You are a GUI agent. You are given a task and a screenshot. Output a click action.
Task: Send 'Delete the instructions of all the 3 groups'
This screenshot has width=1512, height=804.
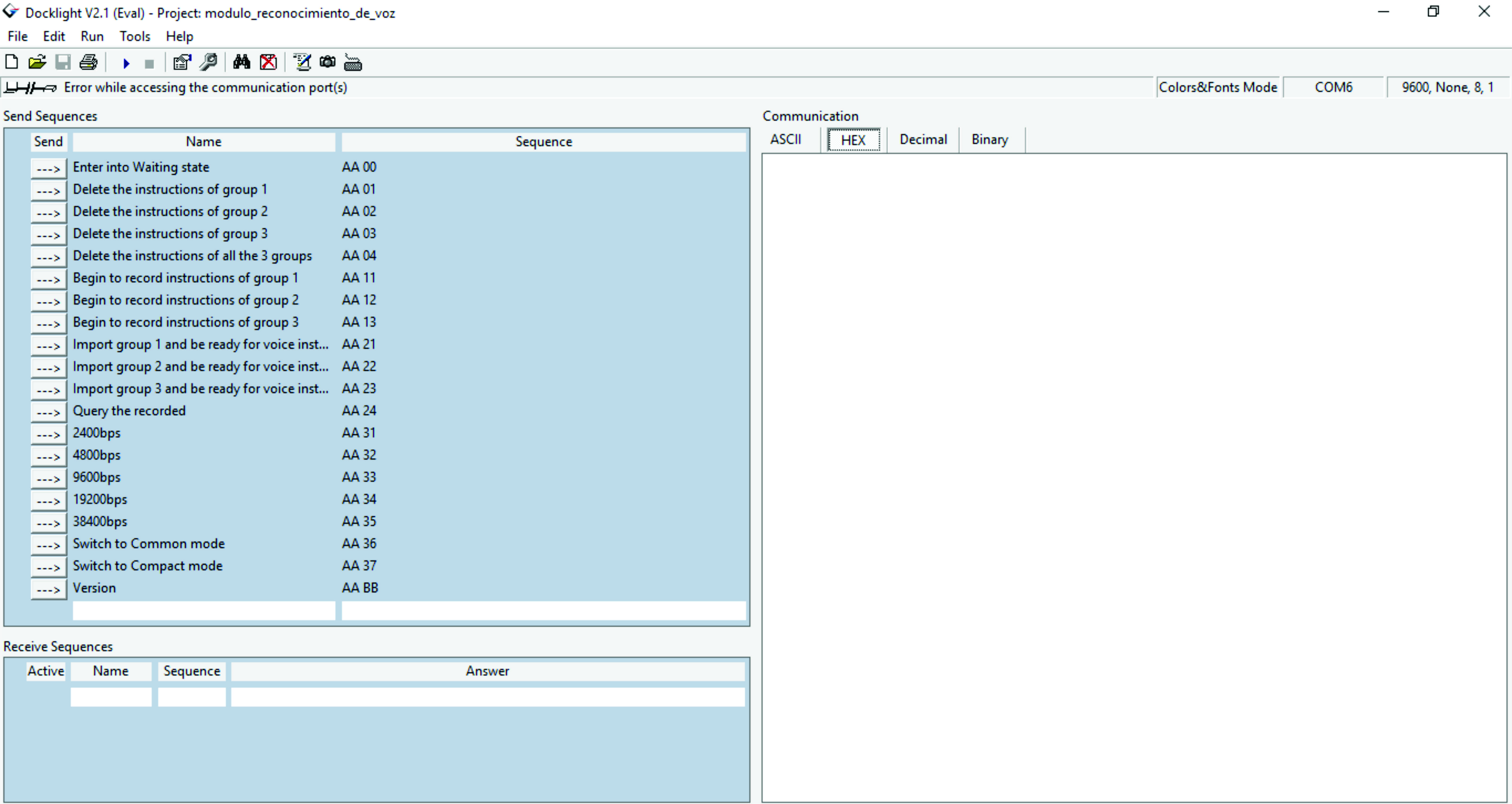[x=49, y=257]
